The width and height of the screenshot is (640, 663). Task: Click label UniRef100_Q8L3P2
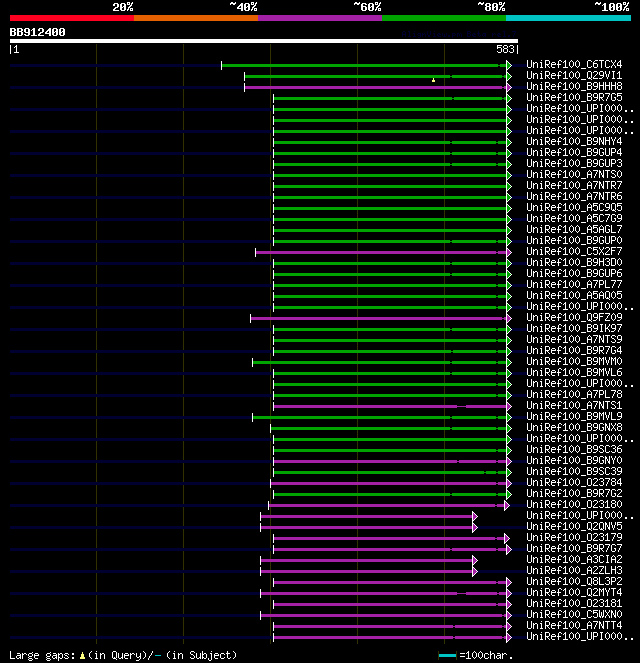(x=574, y=581)
